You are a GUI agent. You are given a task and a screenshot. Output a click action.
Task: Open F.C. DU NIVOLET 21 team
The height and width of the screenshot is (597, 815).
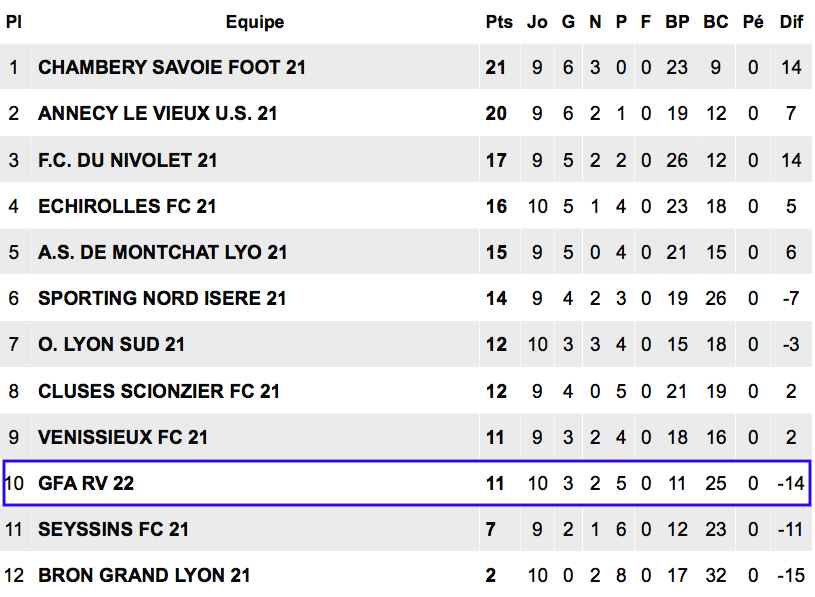[x=127, y=160]
